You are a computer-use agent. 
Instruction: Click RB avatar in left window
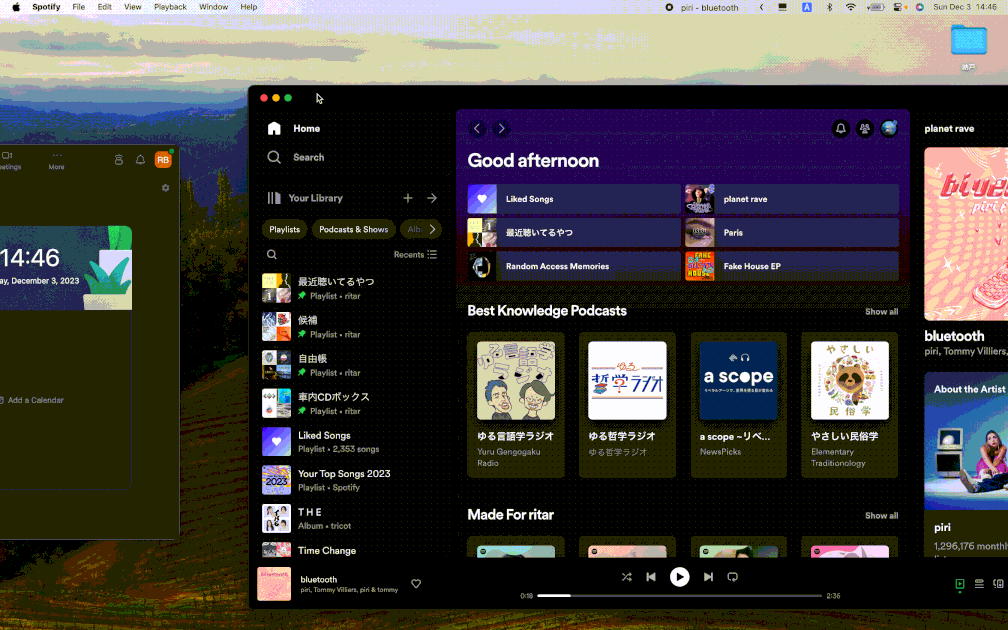(163, 159)
